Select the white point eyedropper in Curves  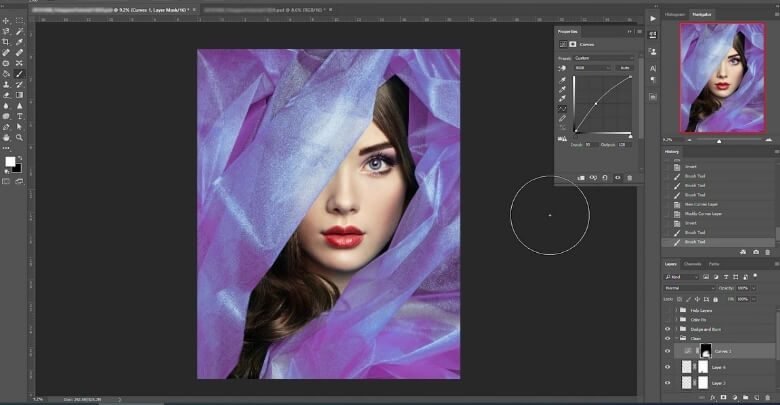(563, 99)
